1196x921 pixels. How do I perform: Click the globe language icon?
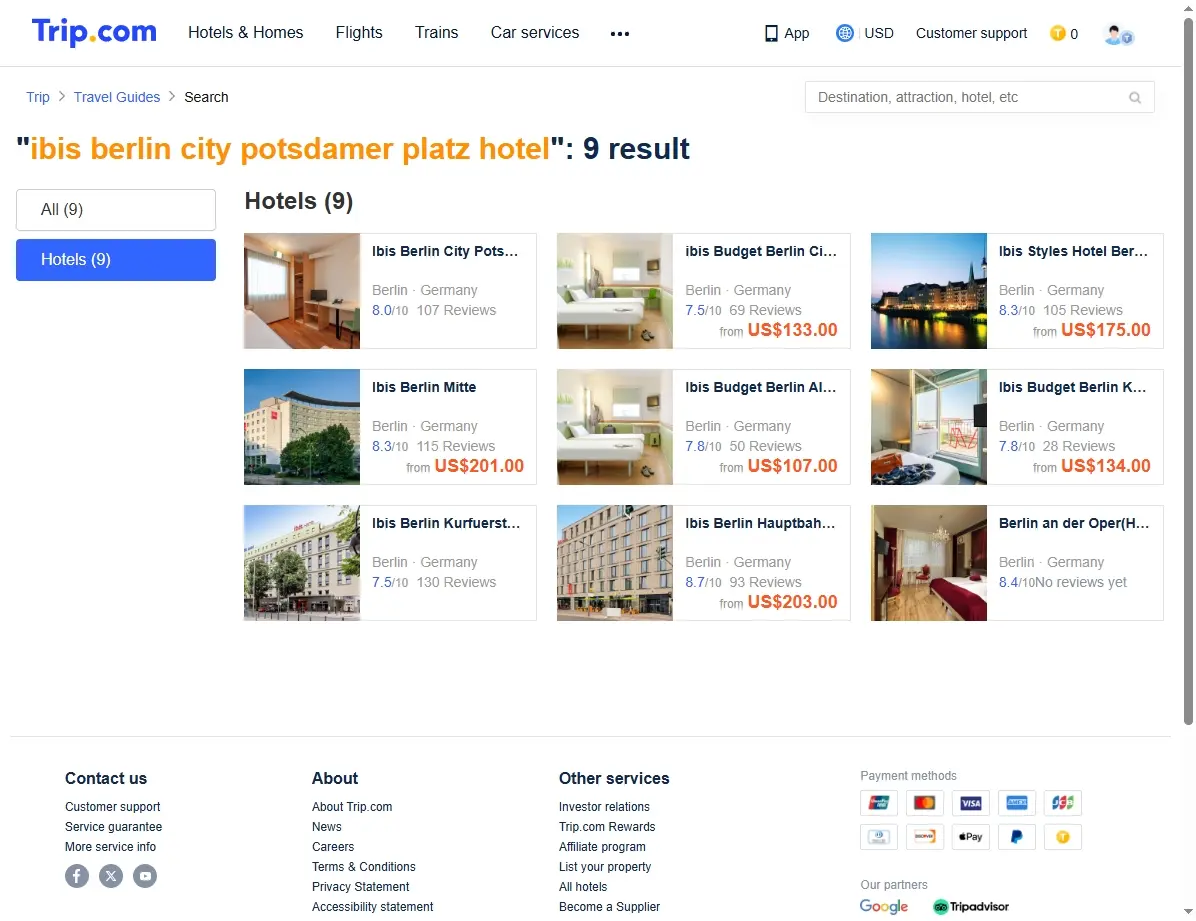click(x=844, y=34)
